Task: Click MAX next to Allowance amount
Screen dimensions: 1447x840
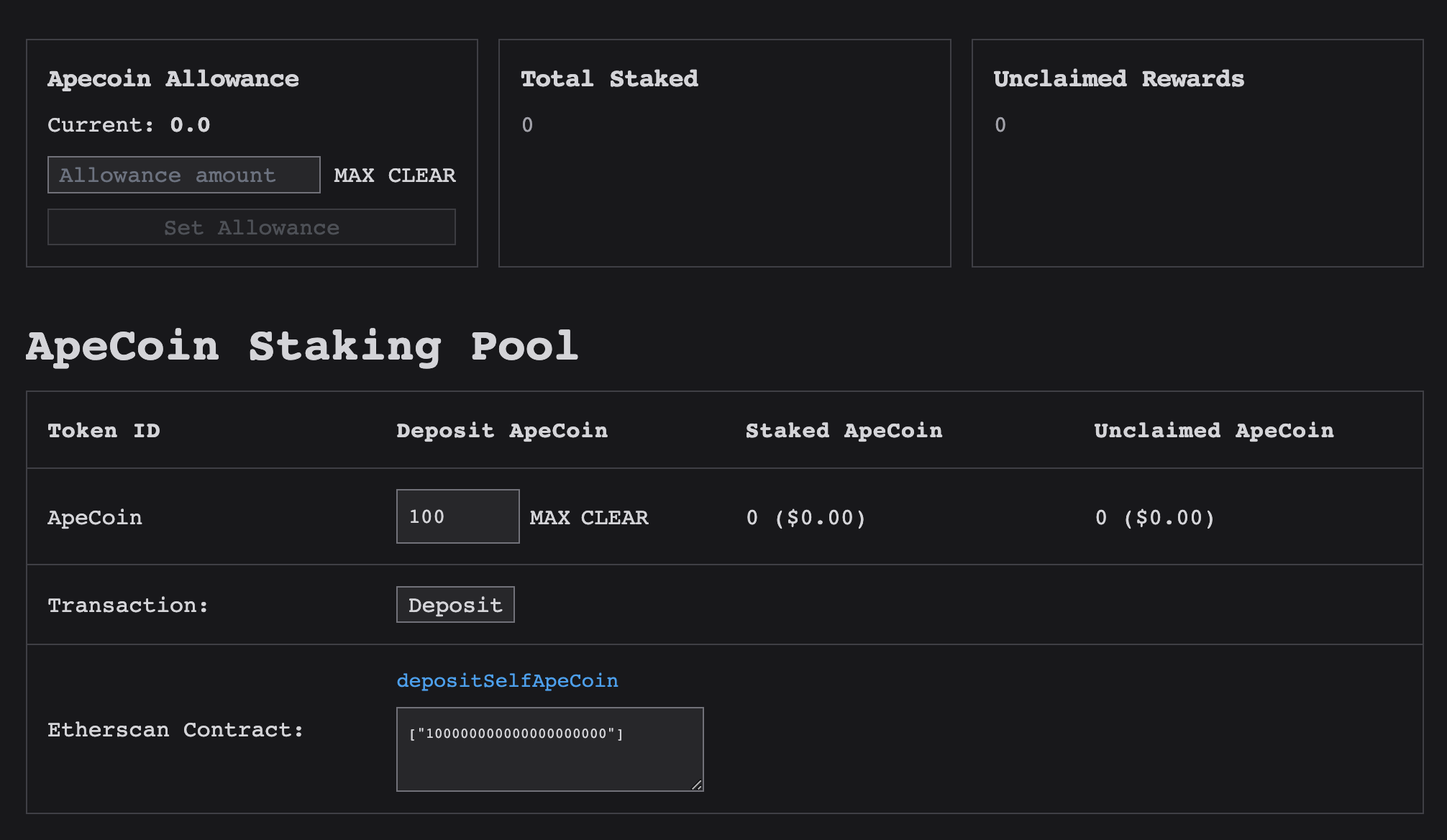Action: point(354,175)
